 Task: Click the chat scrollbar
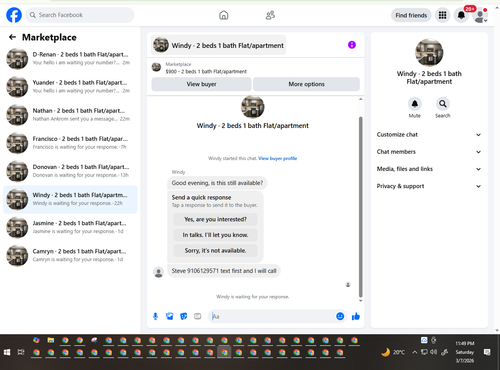[x=360, y=207]
